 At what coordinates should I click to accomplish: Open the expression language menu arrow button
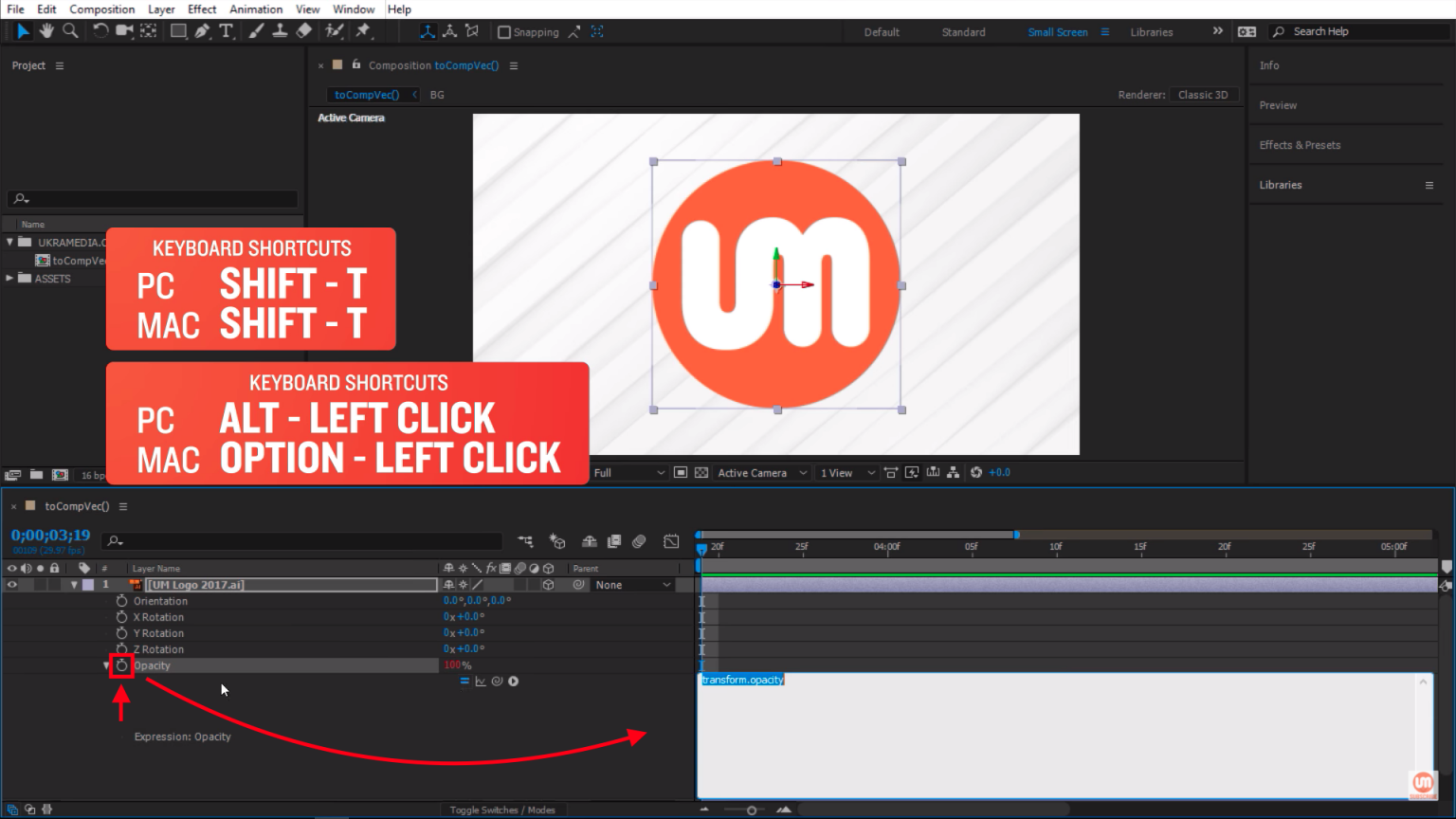(x=513, y=682)
